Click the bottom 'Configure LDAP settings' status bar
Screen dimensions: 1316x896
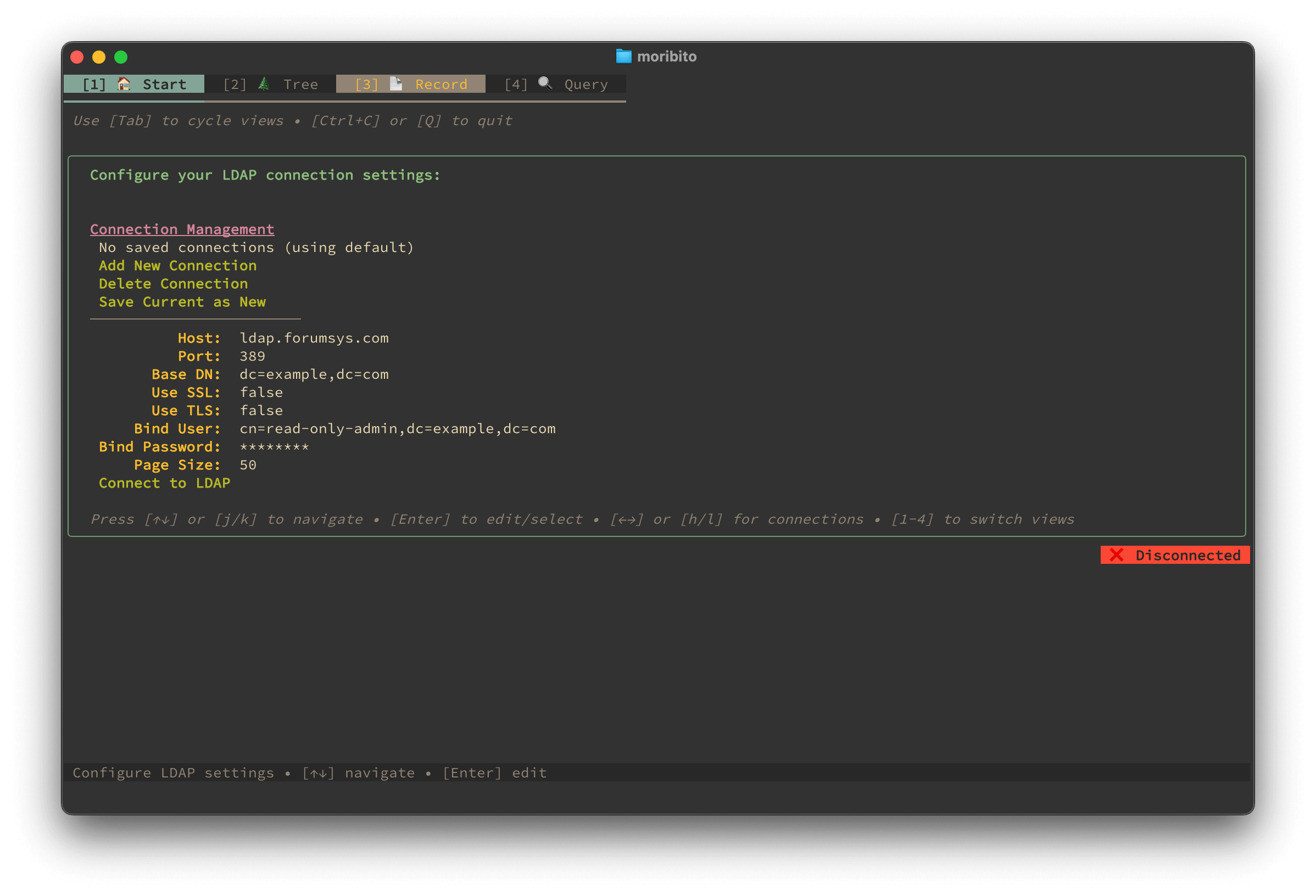(657, 772)
